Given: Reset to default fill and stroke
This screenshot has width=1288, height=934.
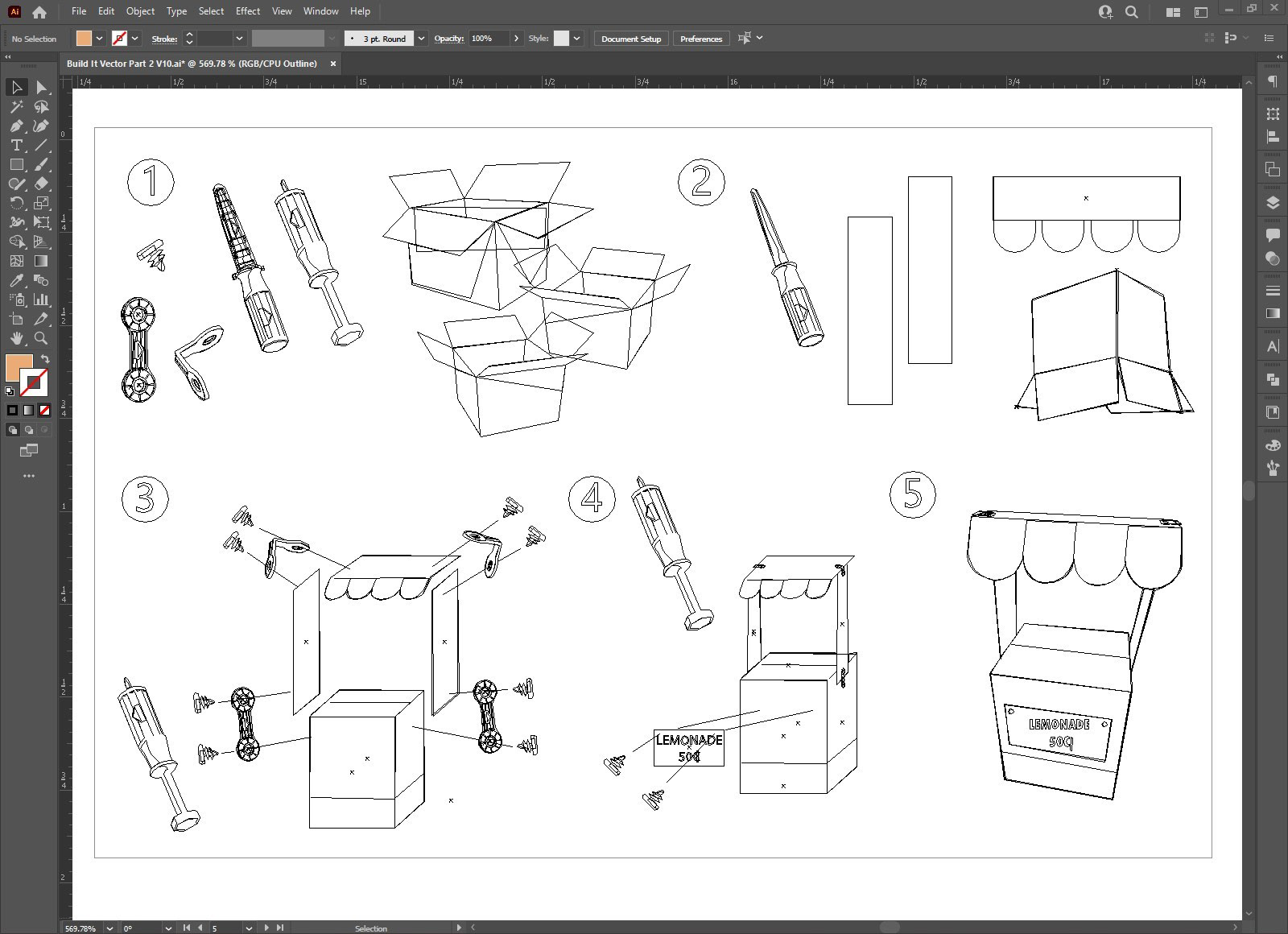Looking at the screenshot, I should pos(10,391).
